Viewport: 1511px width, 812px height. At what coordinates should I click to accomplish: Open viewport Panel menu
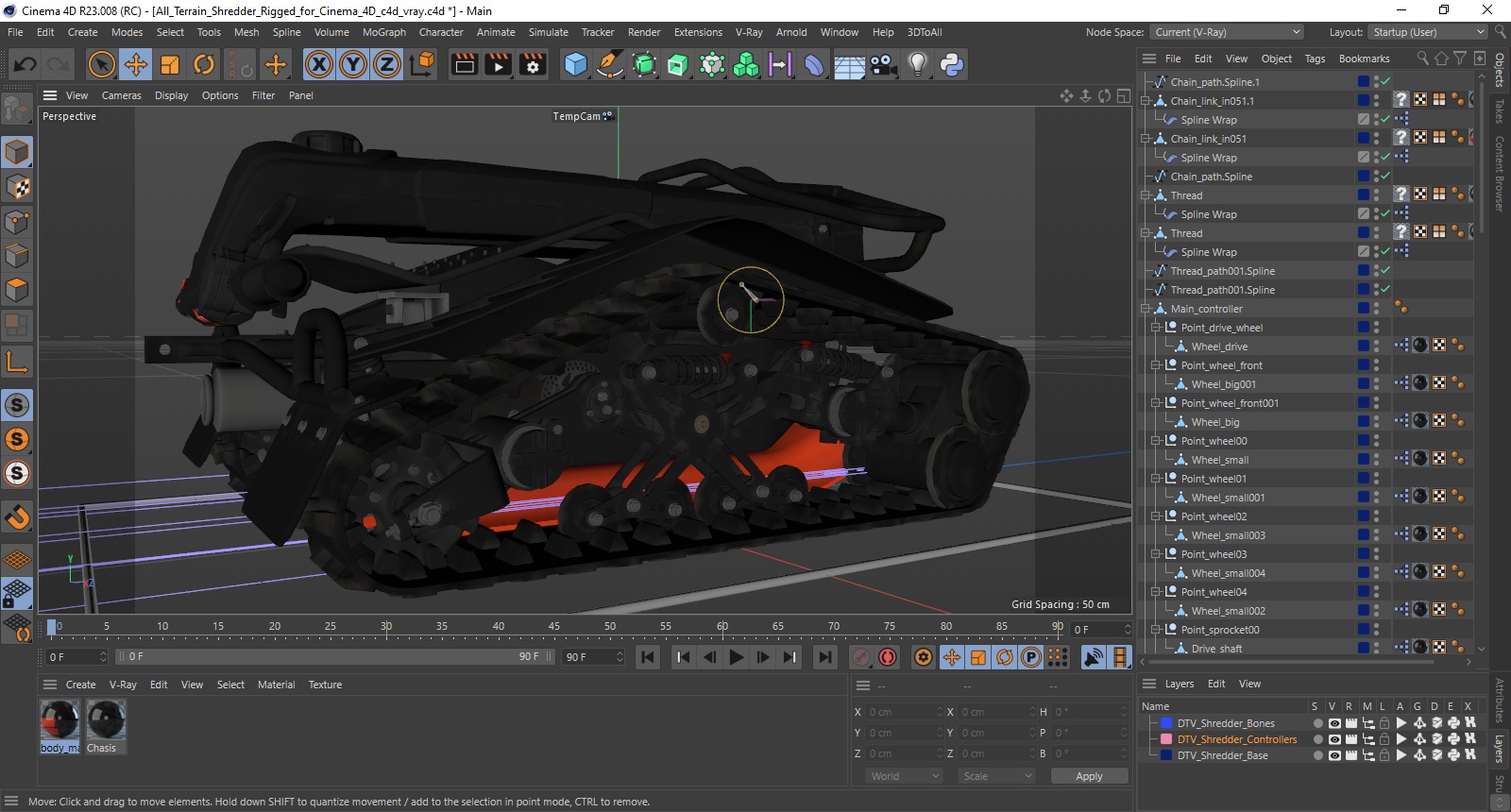[x=301, y=95]
